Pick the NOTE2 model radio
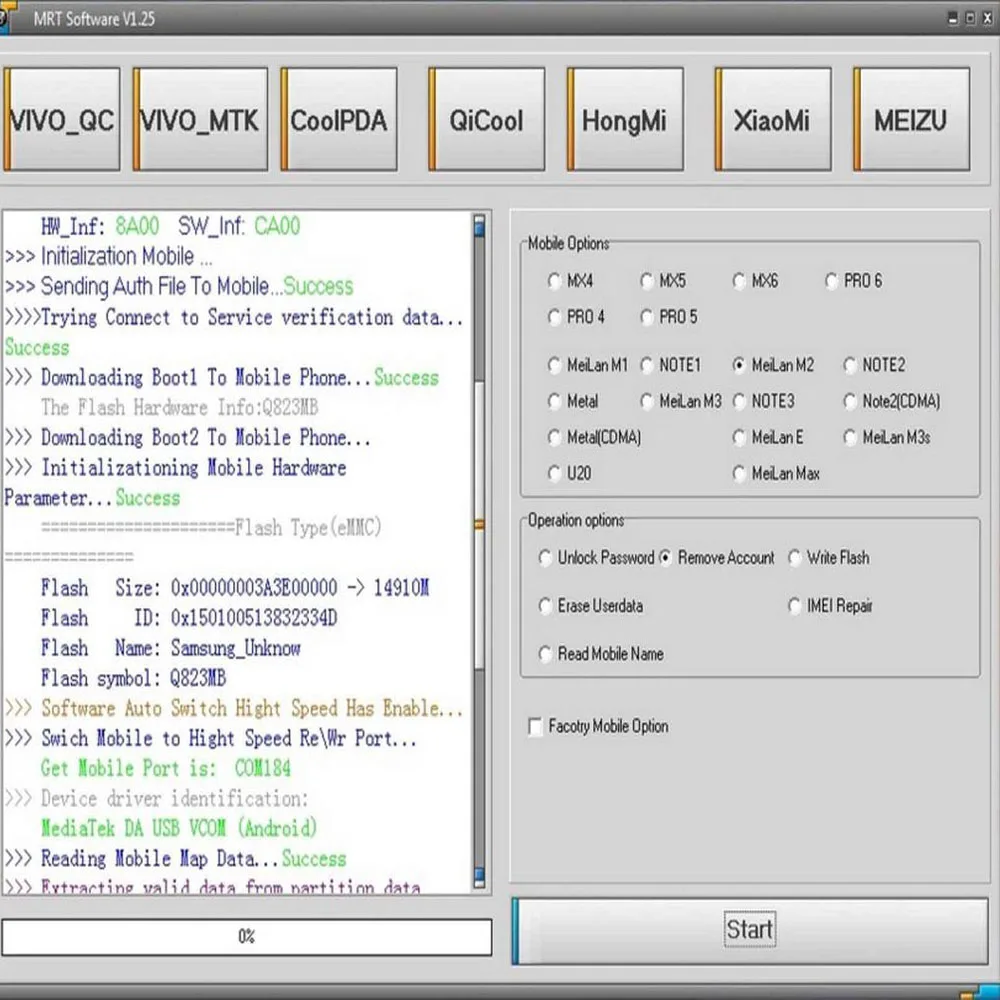Viewport: 1000px width, 1000px height. pyautogui.click(x=874, y=365)
